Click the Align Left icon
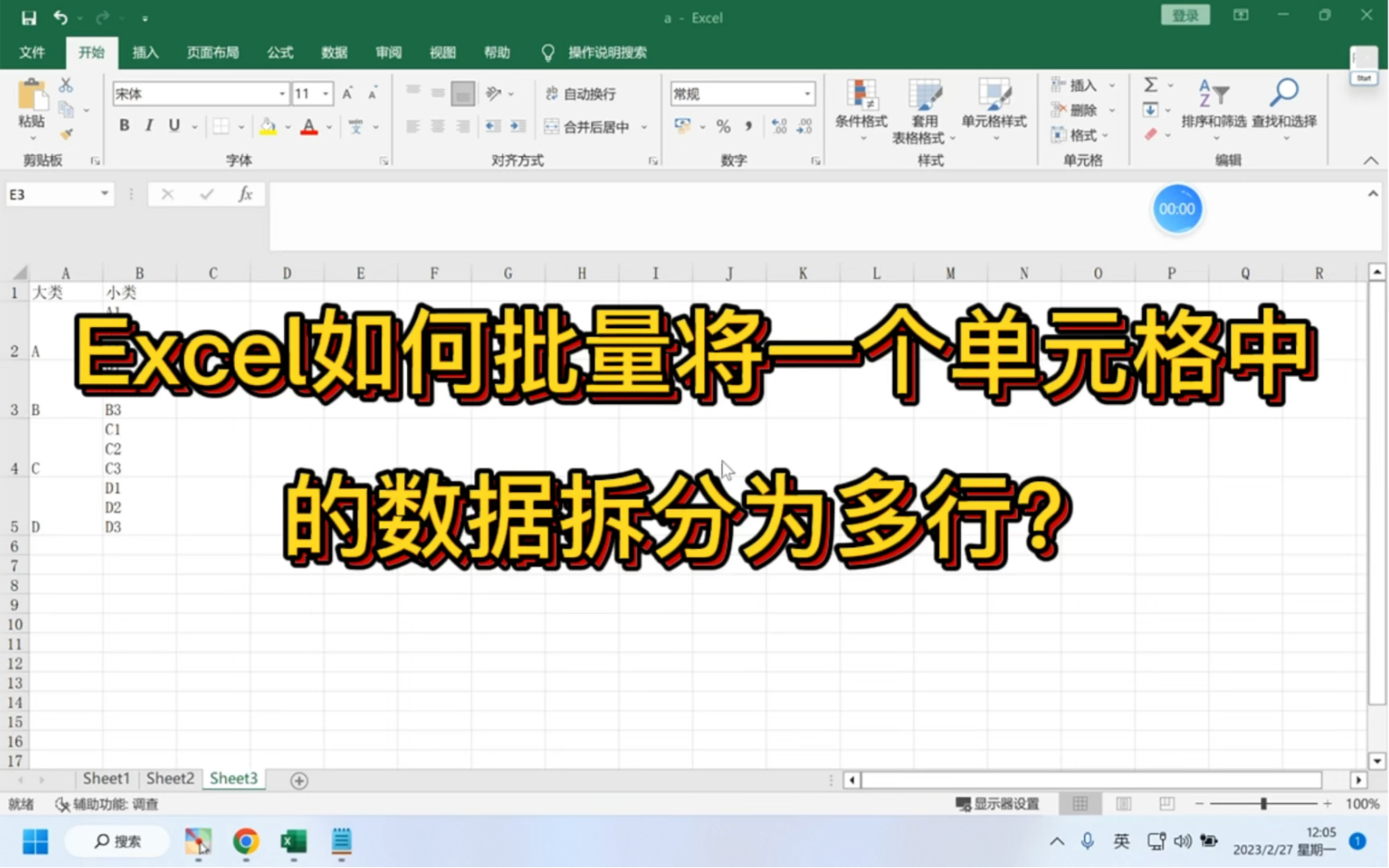 click(x=412, y=126)
